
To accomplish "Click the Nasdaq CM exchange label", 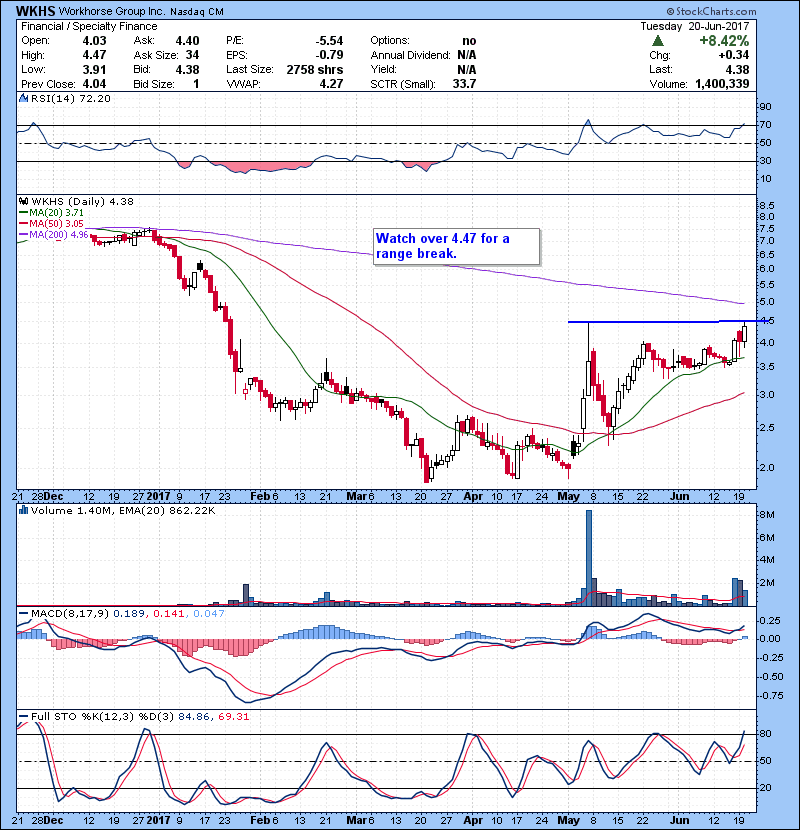I will point(197,12).
